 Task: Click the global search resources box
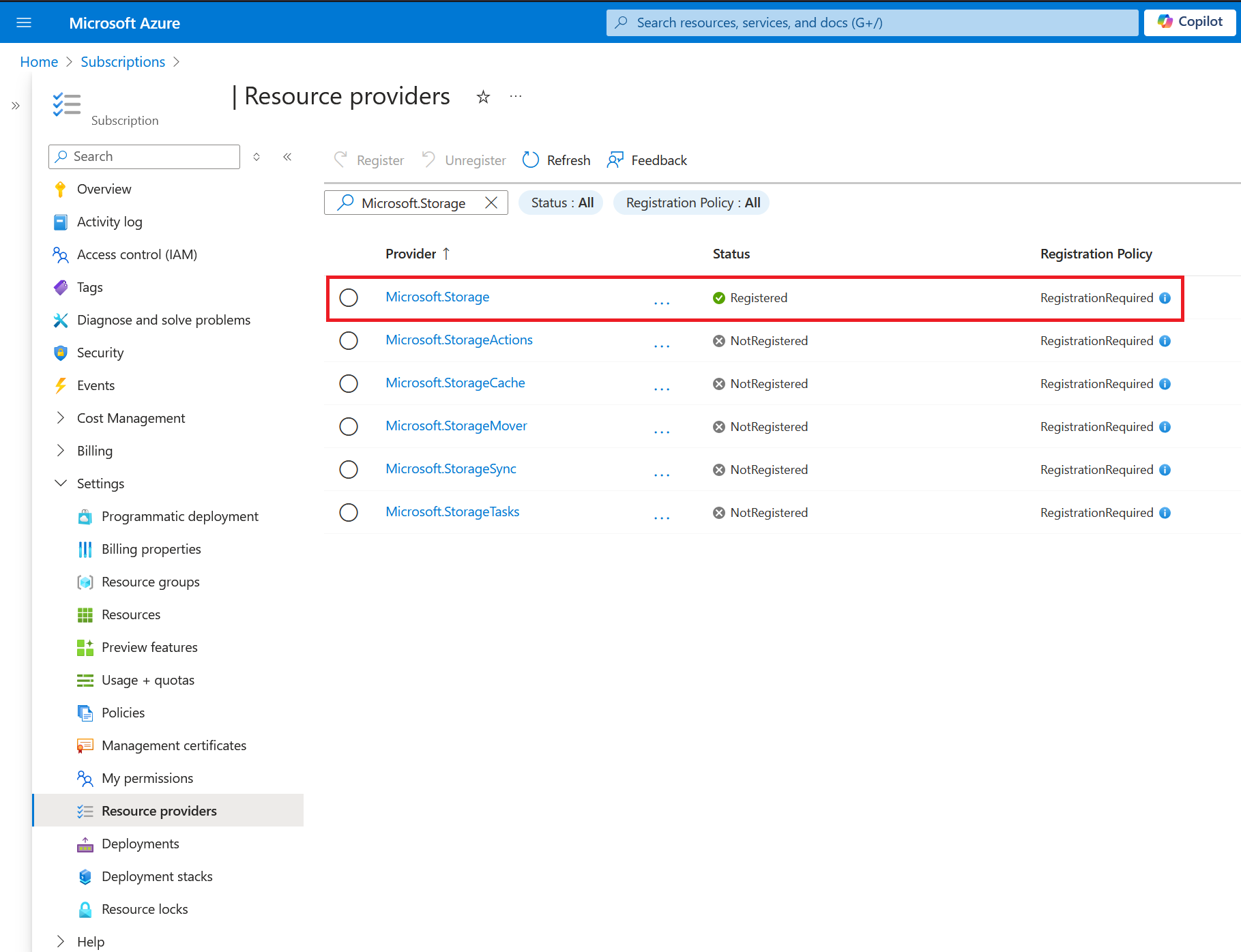click(x=872, y=23)
